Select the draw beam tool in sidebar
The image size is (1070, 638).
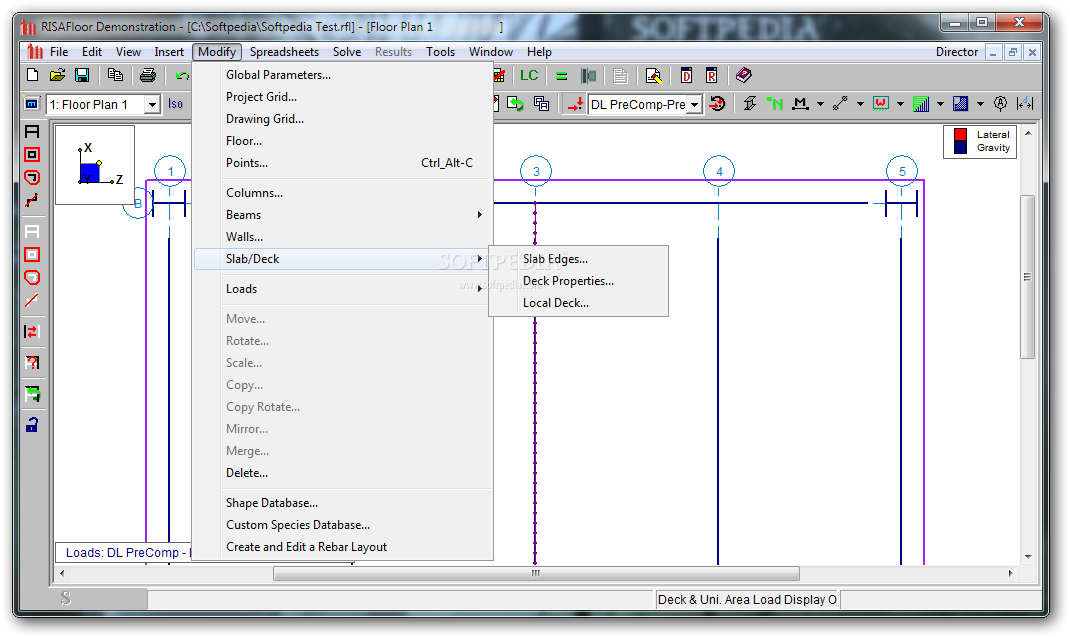click(32, 201)
